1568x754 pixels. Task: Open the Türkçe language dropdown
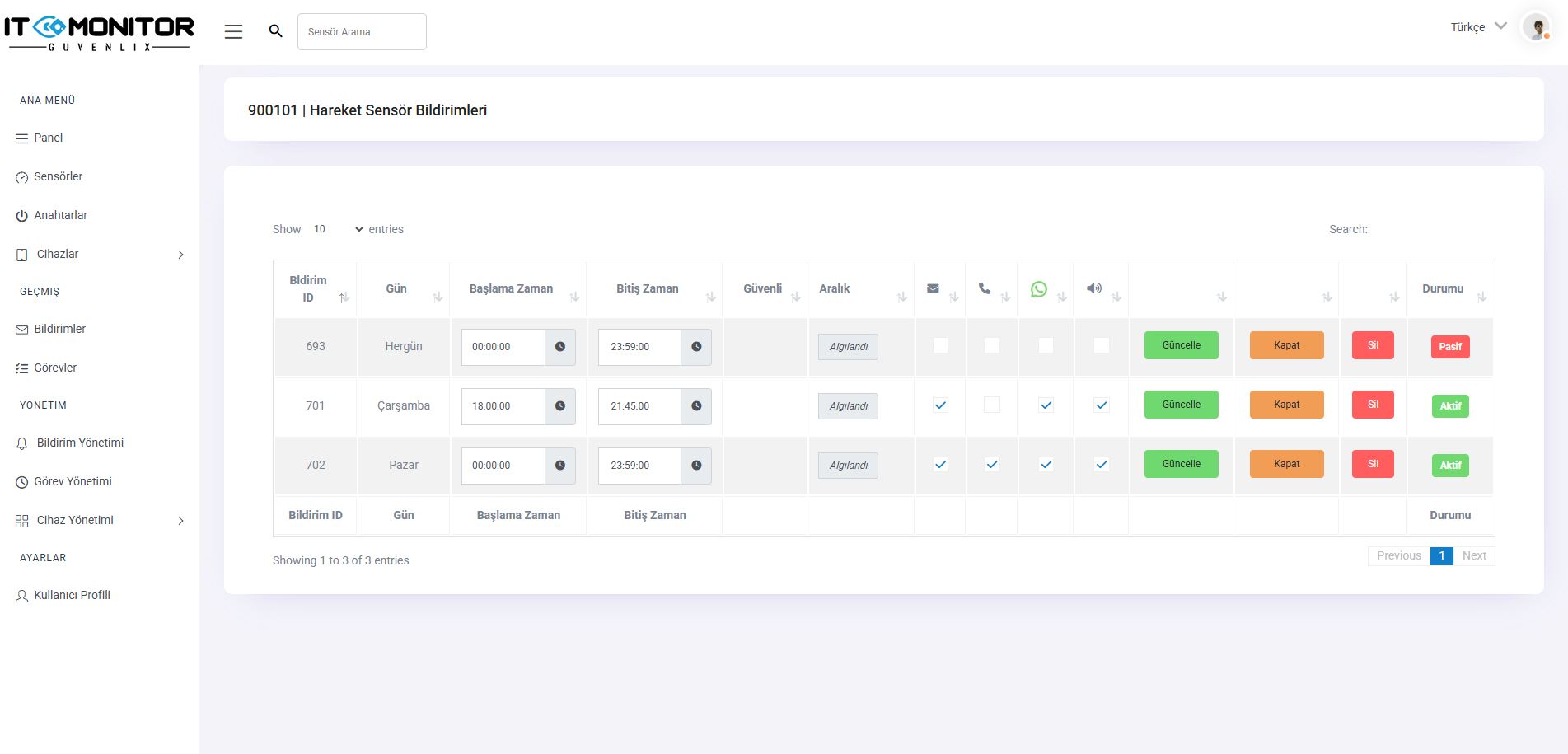pyautogui.click(x=1478, y=27)
